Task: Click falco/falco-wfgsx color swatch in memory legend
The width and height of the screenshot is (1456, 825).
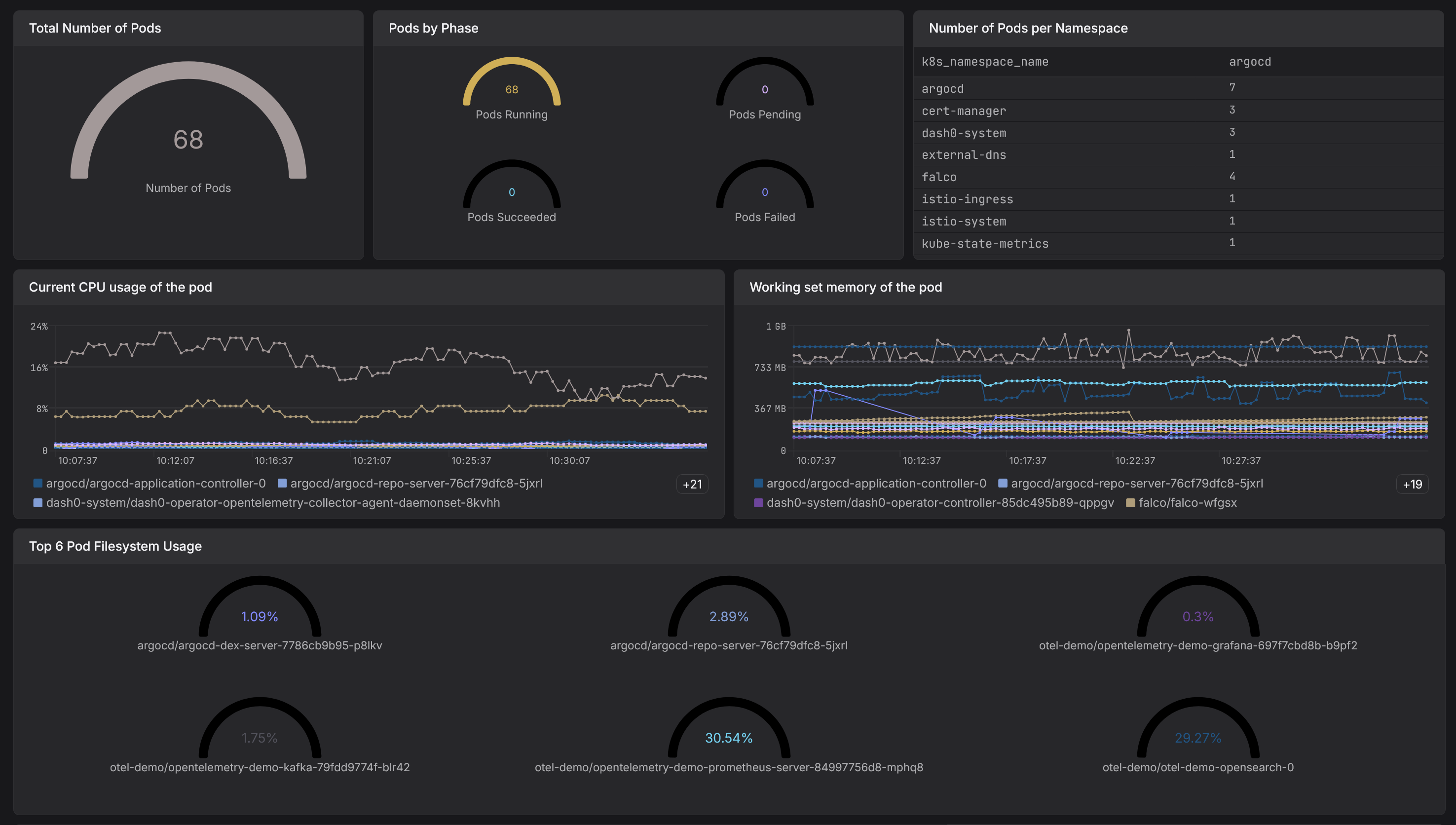Action: tap(1130, 503)
